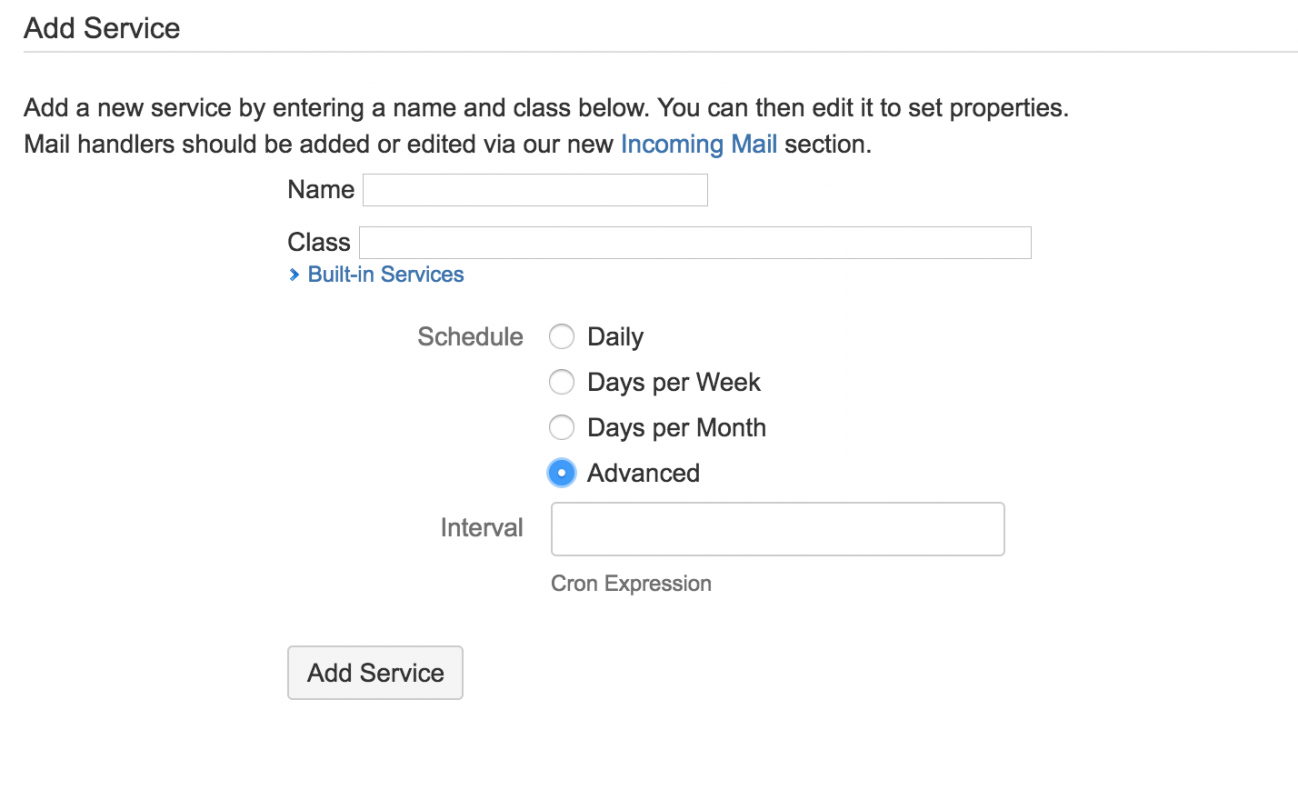Open the Incoming Mail link
The image size is (1298, 800).
point(698,144)
